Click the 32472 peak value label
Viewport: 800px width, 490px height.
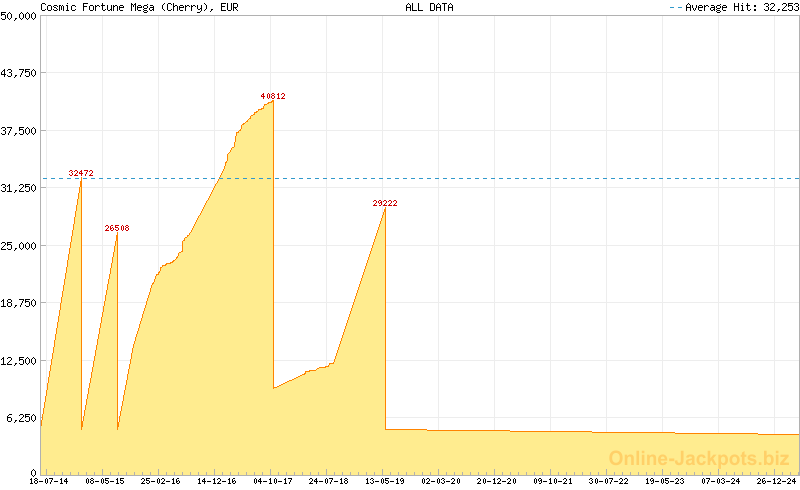pos(81,173)
